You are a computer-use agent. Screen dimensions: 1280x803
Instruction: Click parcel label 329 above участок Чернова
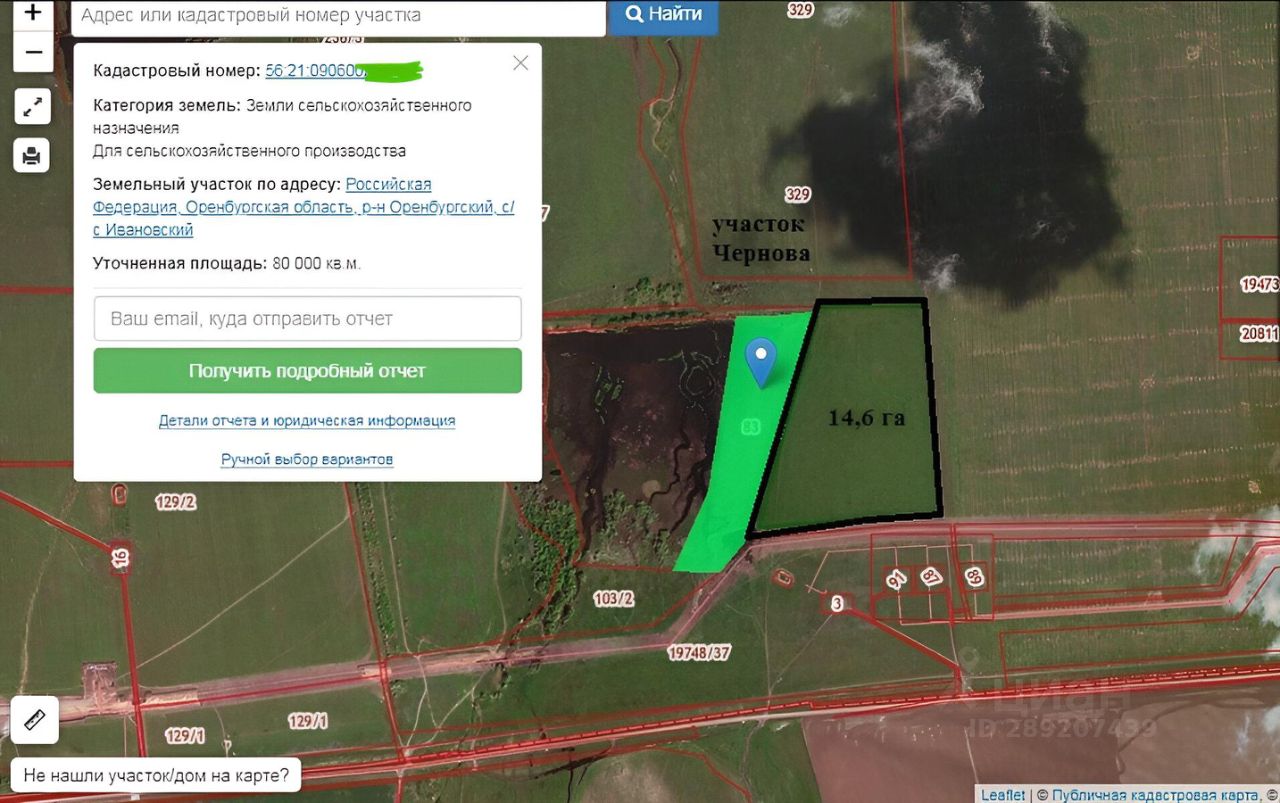click(x=798, y=194)
